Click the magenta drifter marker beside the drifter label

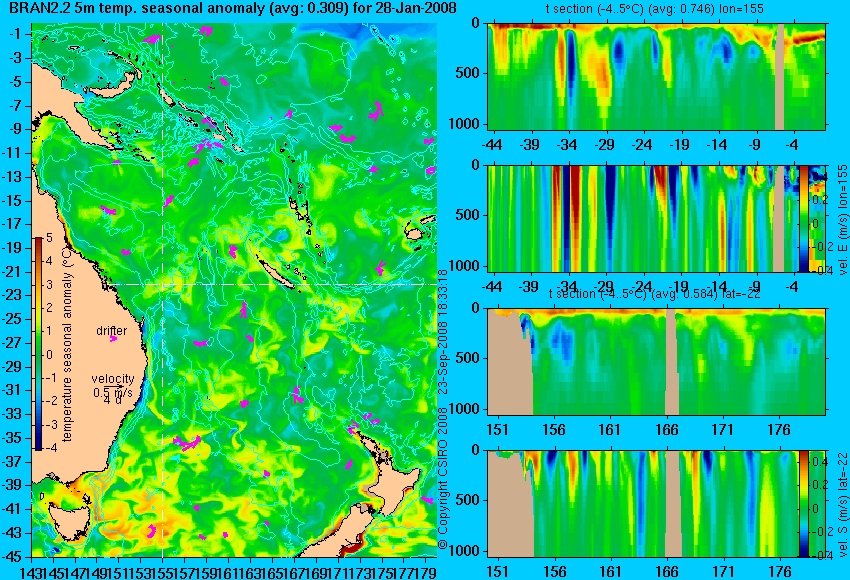113,339
